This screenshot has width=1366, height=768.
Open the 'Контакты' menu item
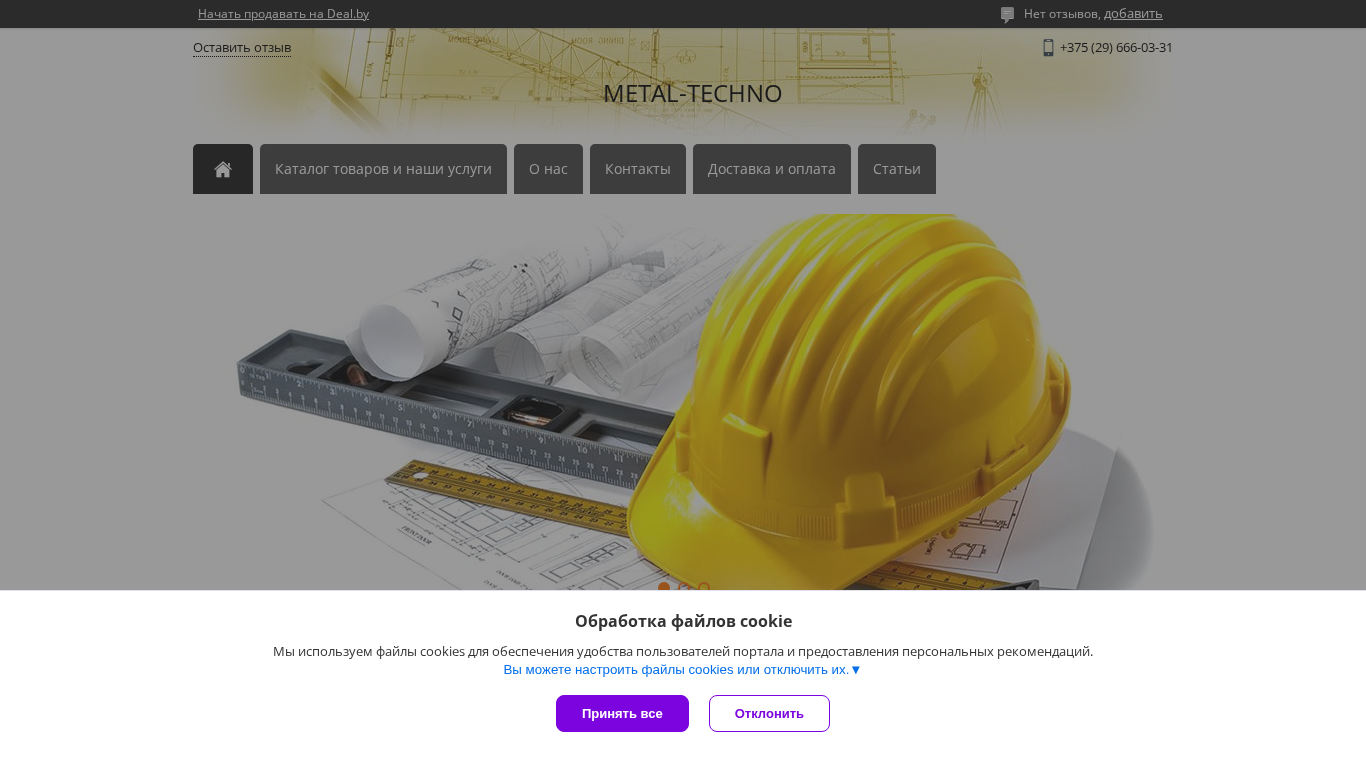[x=638, y=169]
